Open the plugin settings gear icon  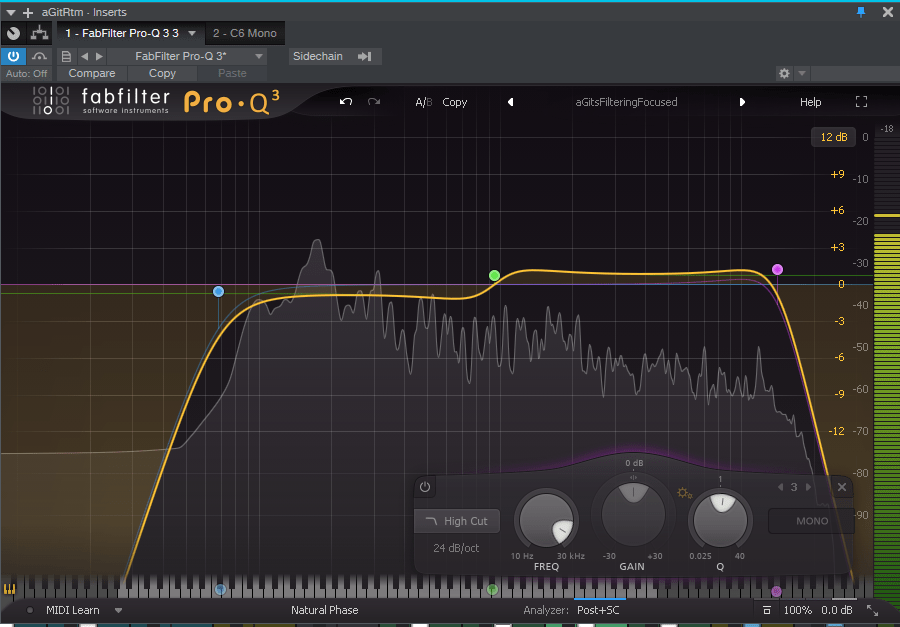pyautogui.click(x=784, y=74)
